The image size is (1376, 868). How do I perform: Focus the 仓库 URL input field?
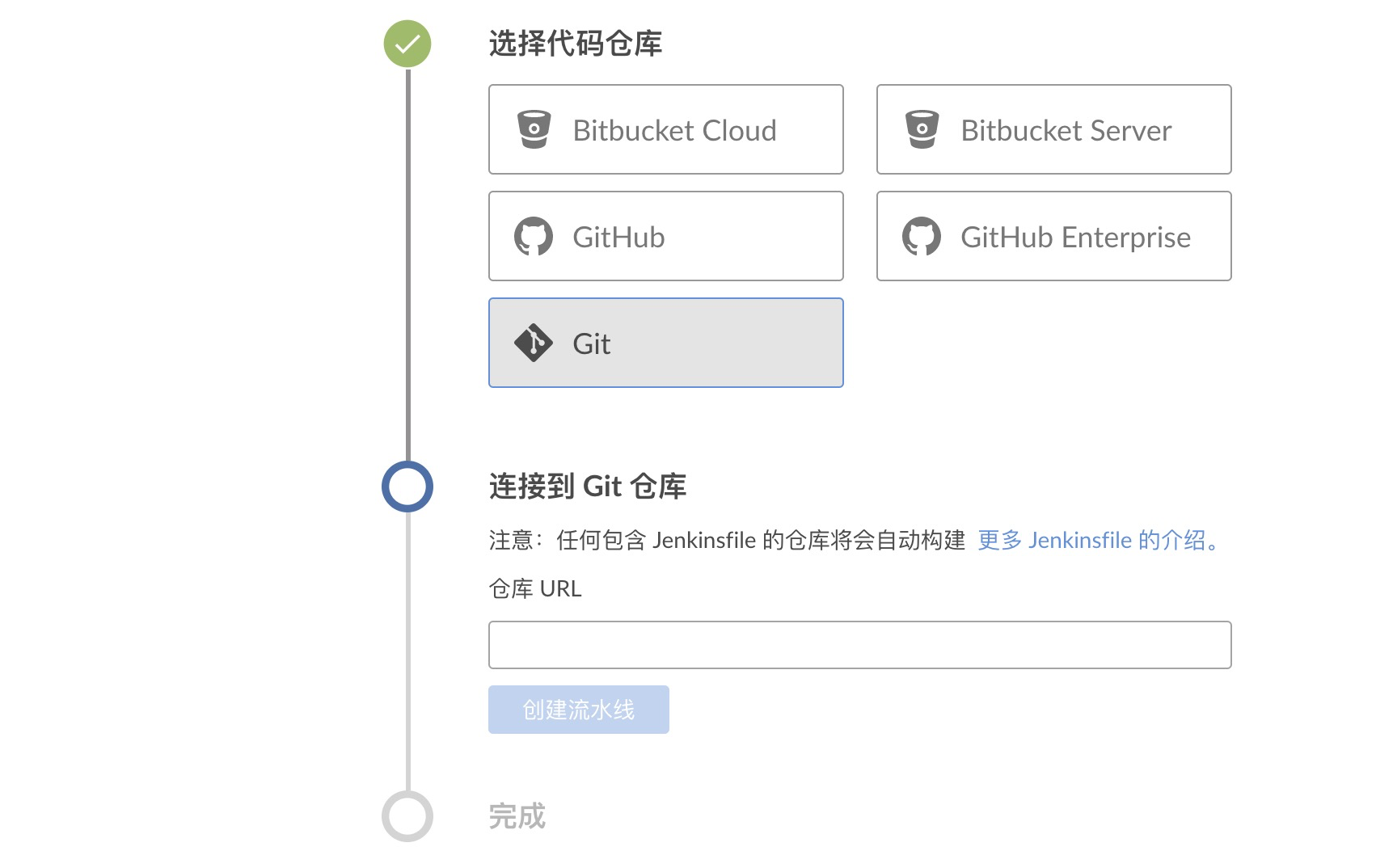pos(859,645)
